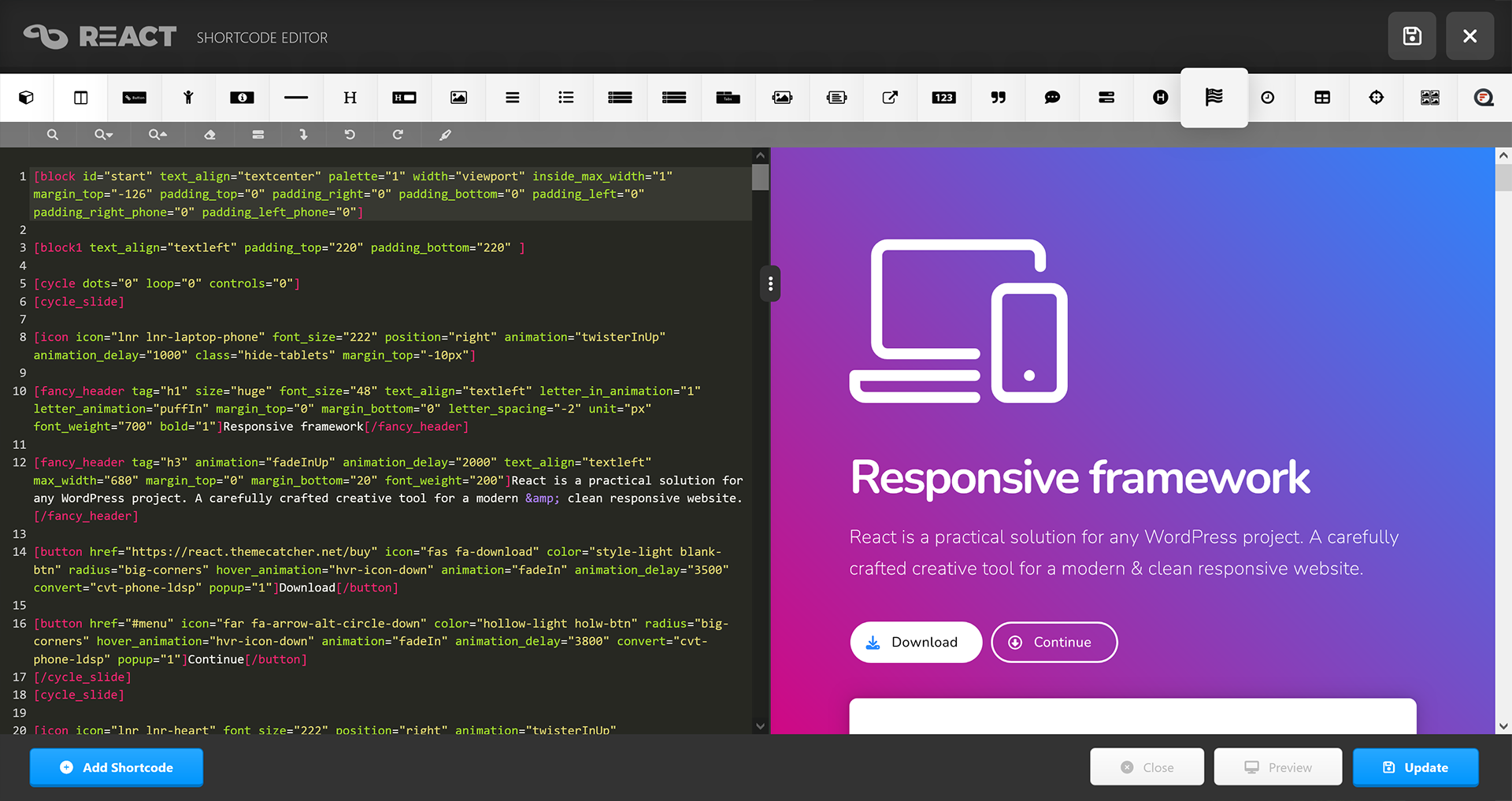Click the circled H shortcode icon
Viewport: 1512px width, 801px height.
click(1161, 98)
